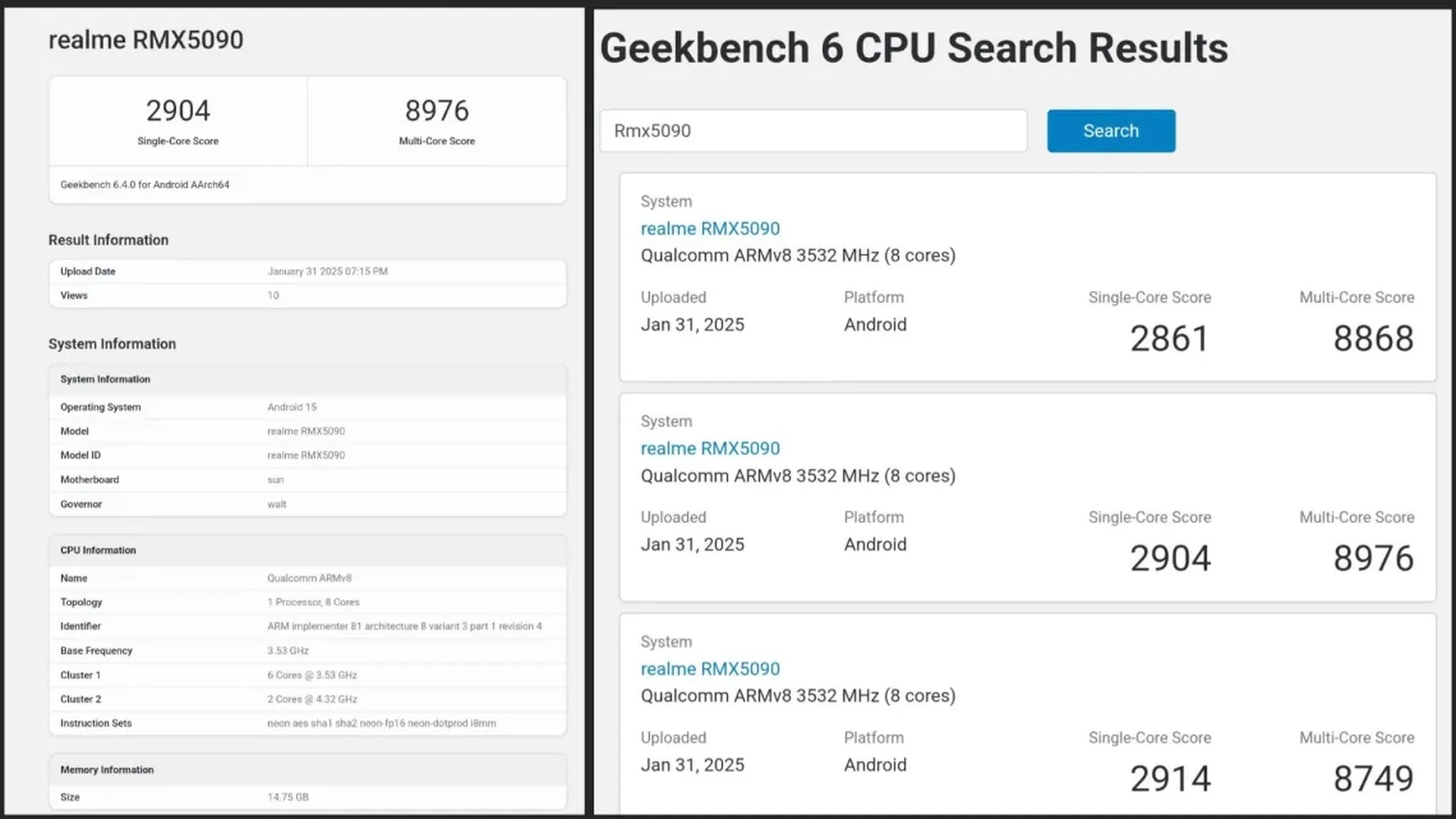The width and height of the screenshot is (1456, 819).
Task: Click the CPU Information section header
Action: 98,550
